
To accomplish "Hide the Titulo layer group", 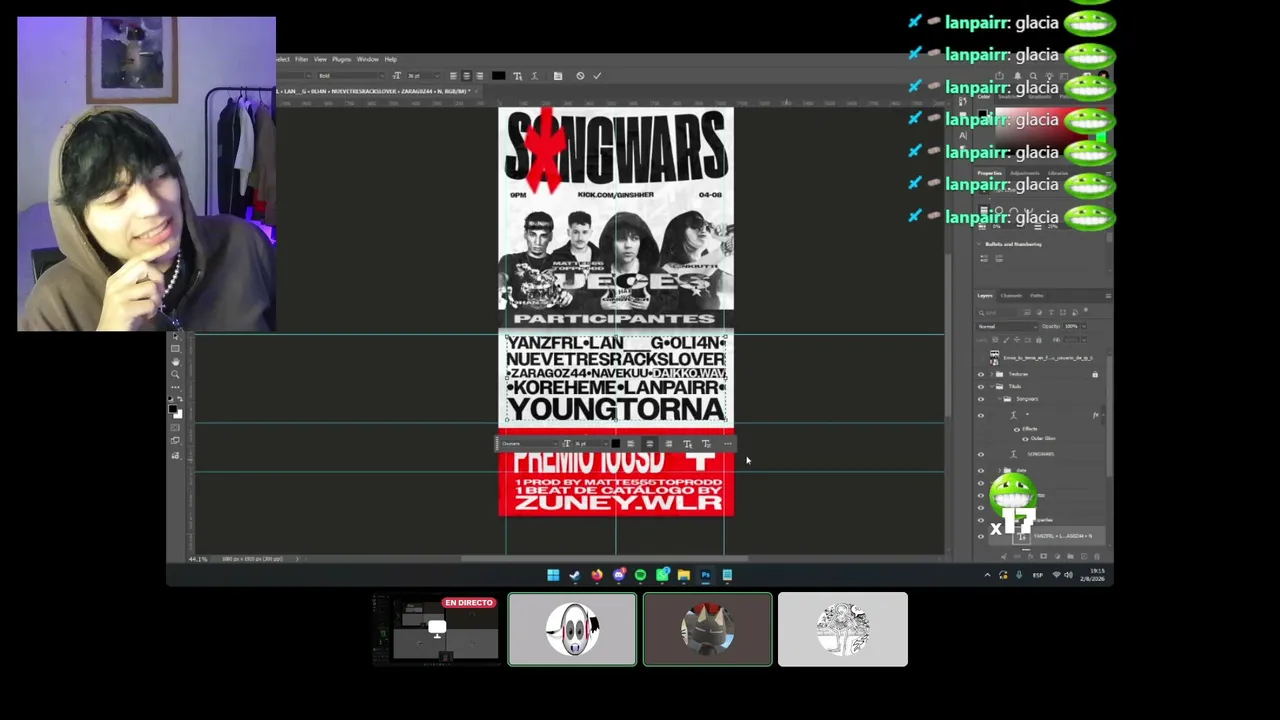I will click(x=981, y=387).
